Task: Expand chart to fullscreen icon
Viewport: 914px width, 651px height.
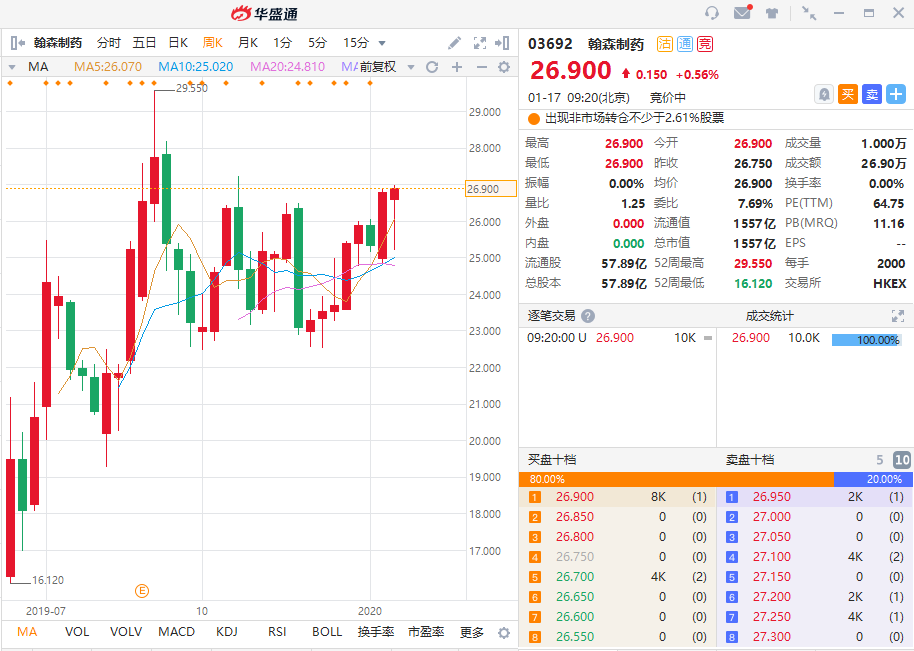Action: click(480, 43)
